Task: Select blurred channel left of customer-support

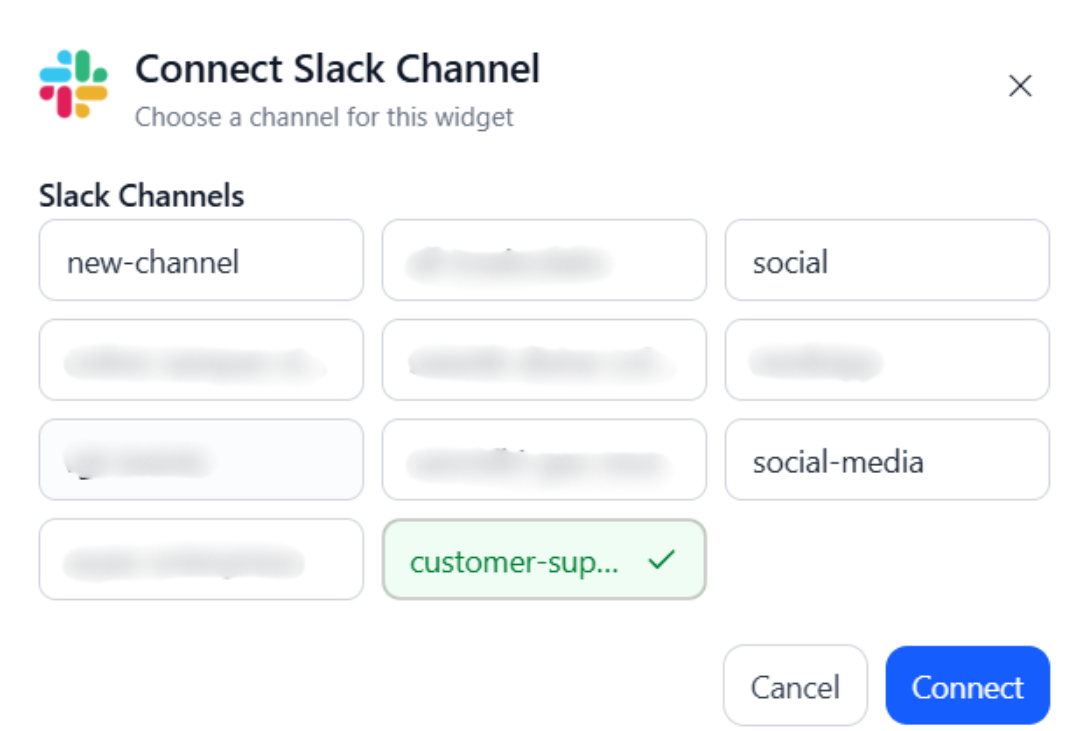Action: (x=201, y=560)
